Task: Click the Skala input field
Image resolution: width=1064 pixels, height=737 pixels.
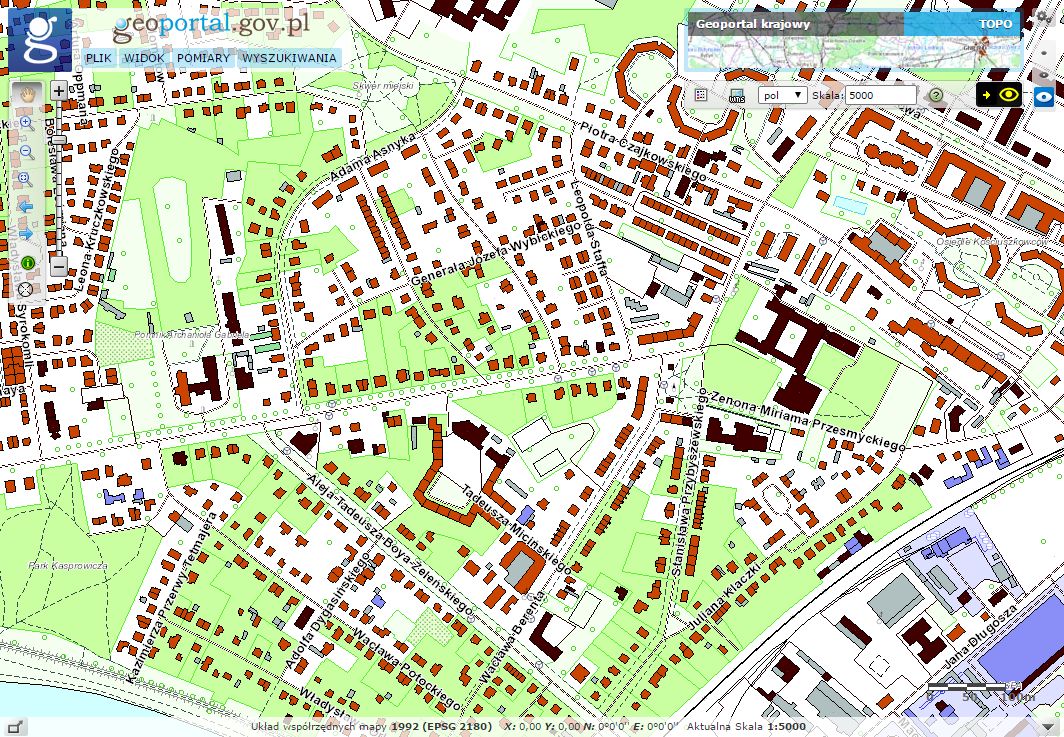Action: (880, 95)
